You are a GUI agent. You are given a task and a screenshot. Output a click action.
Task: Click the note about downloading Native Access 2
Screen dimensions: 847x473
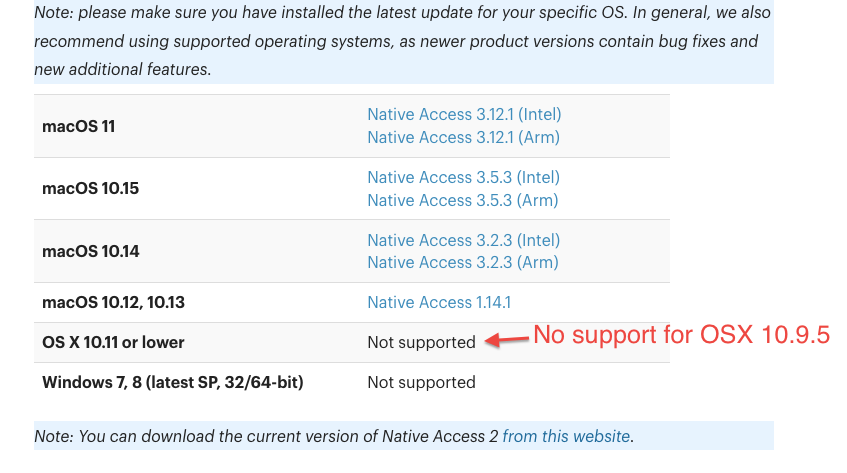pyautogui.click(x=404, y=436)
